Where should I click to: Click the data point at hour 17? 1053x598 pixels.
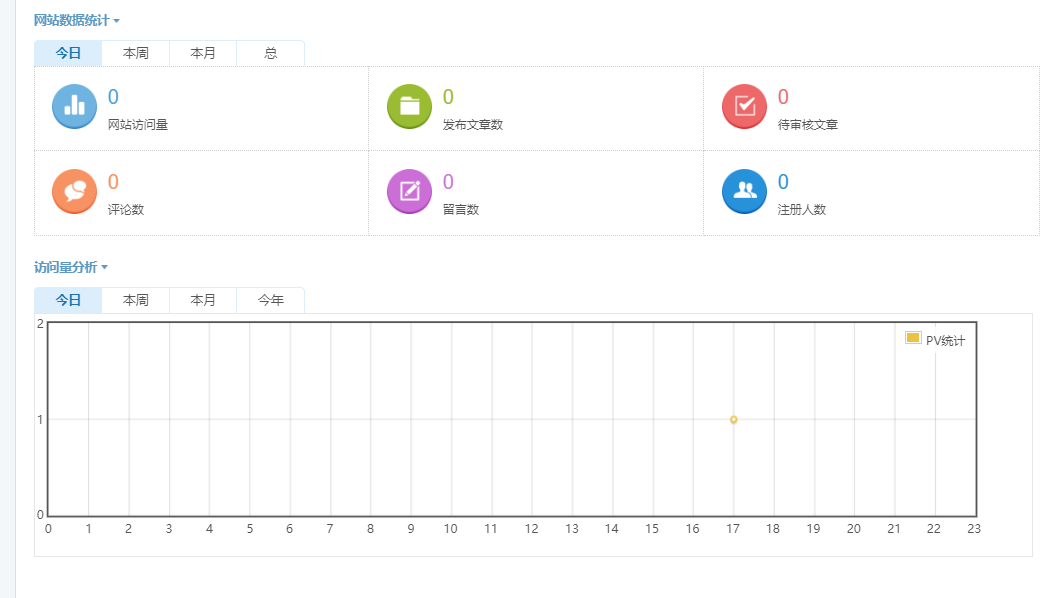[733, 420]
